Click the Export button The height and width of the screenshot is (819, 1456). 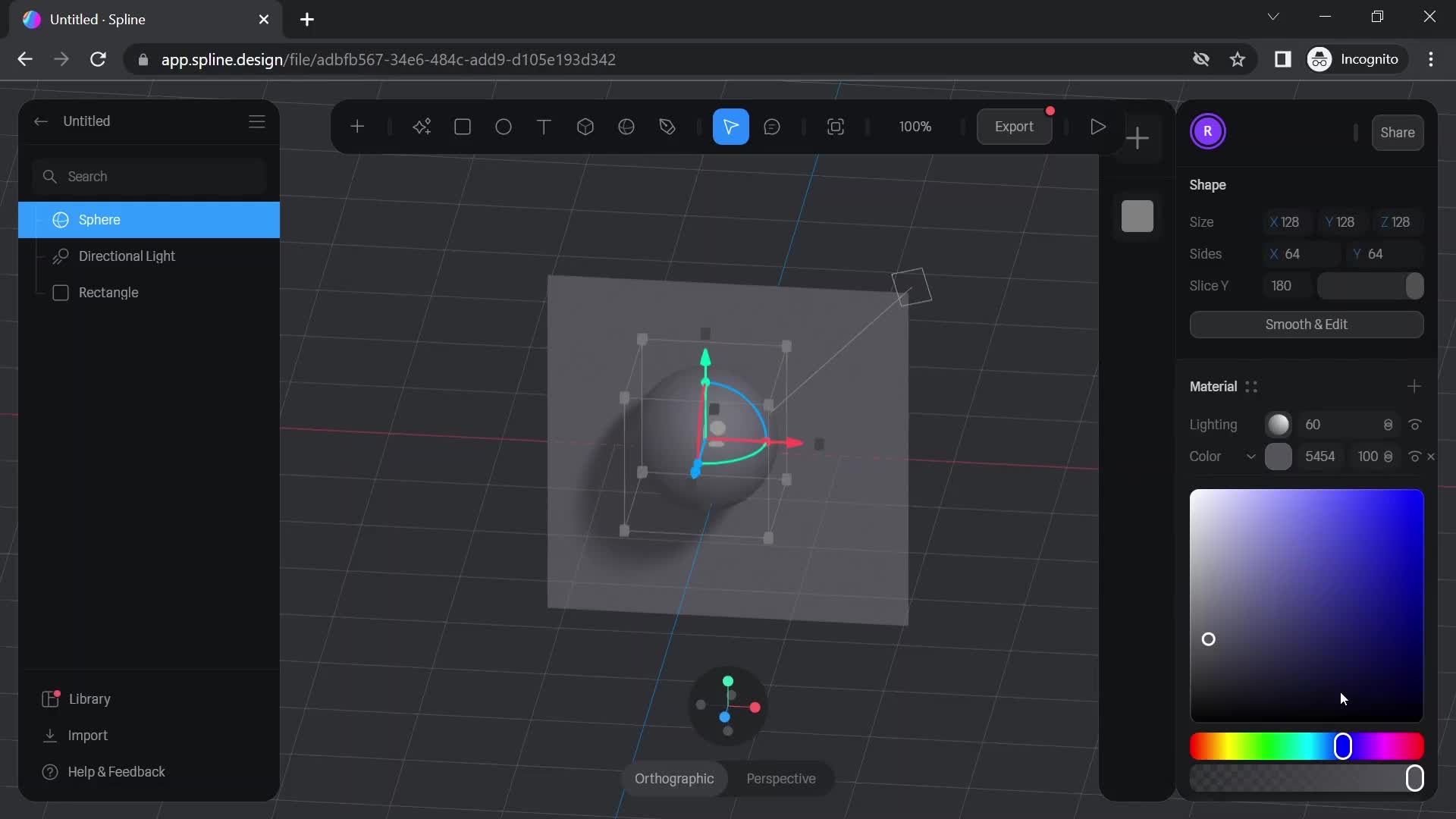(x=1014, y=127)
